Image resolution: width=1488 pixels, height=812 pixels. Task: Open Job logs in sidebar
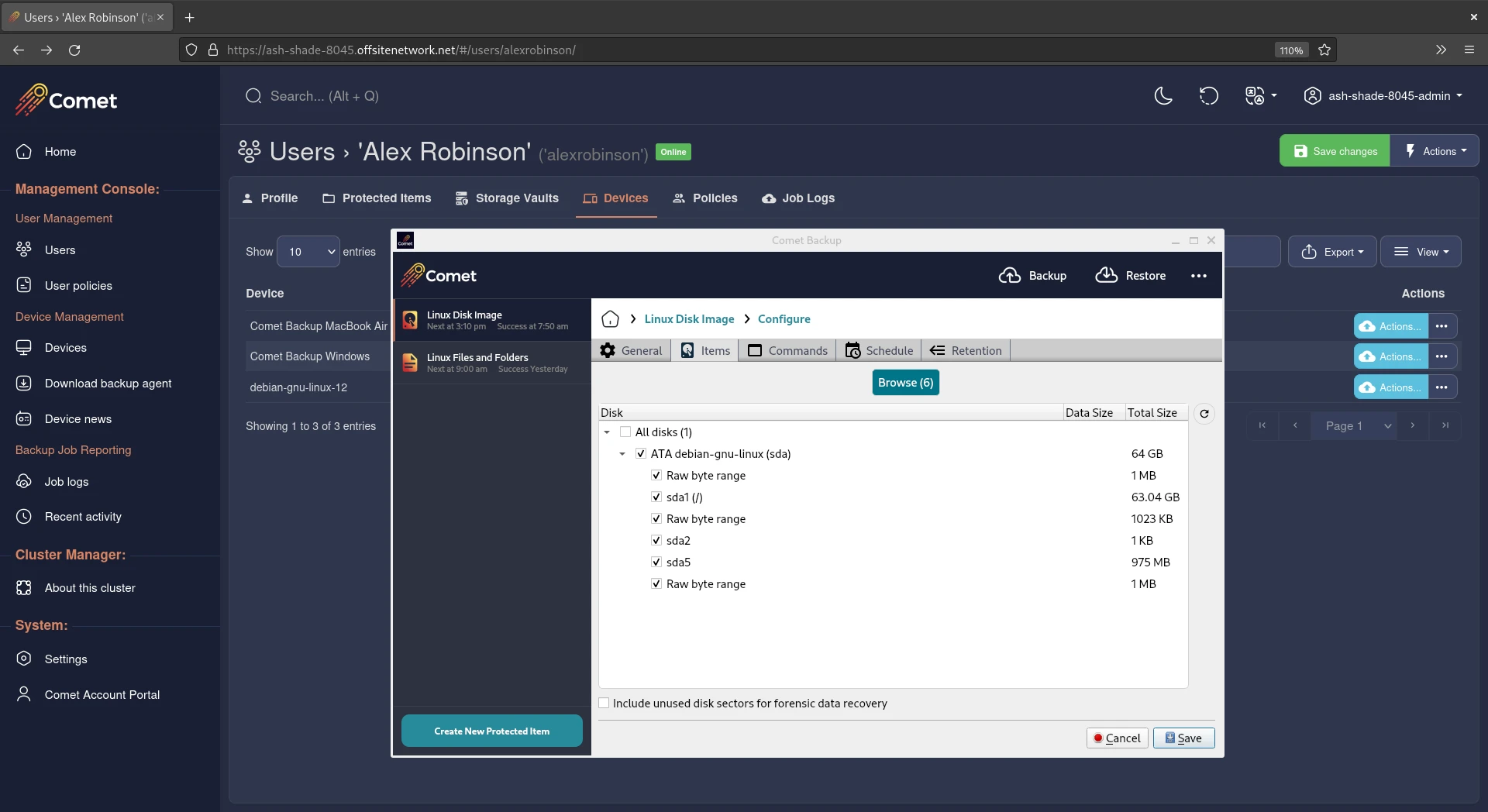pyautogui.click(x=66, y=482)
